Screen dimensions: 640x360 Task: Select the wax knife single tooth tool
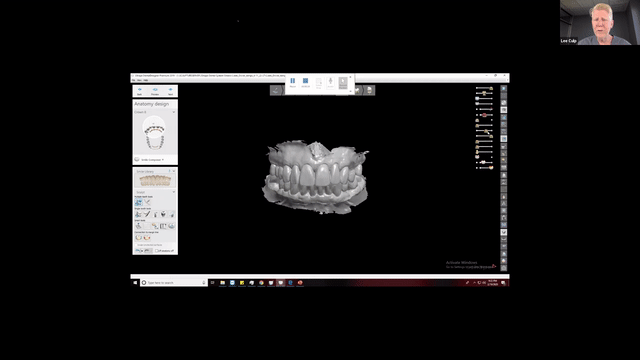pyautogui.click(x=147, y=214)
